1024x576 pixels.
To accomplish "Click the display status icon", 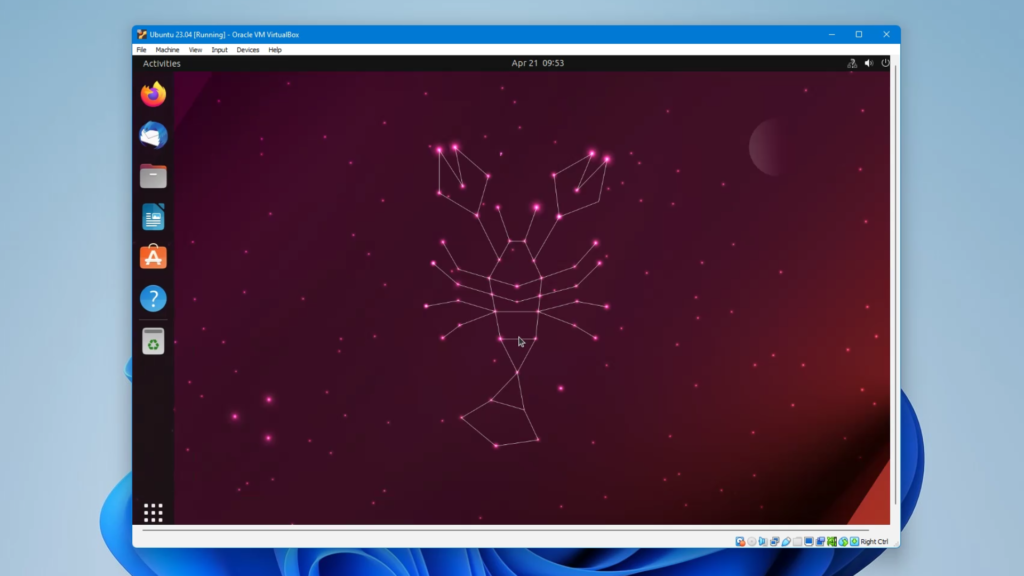I will [x=808, y=541].
